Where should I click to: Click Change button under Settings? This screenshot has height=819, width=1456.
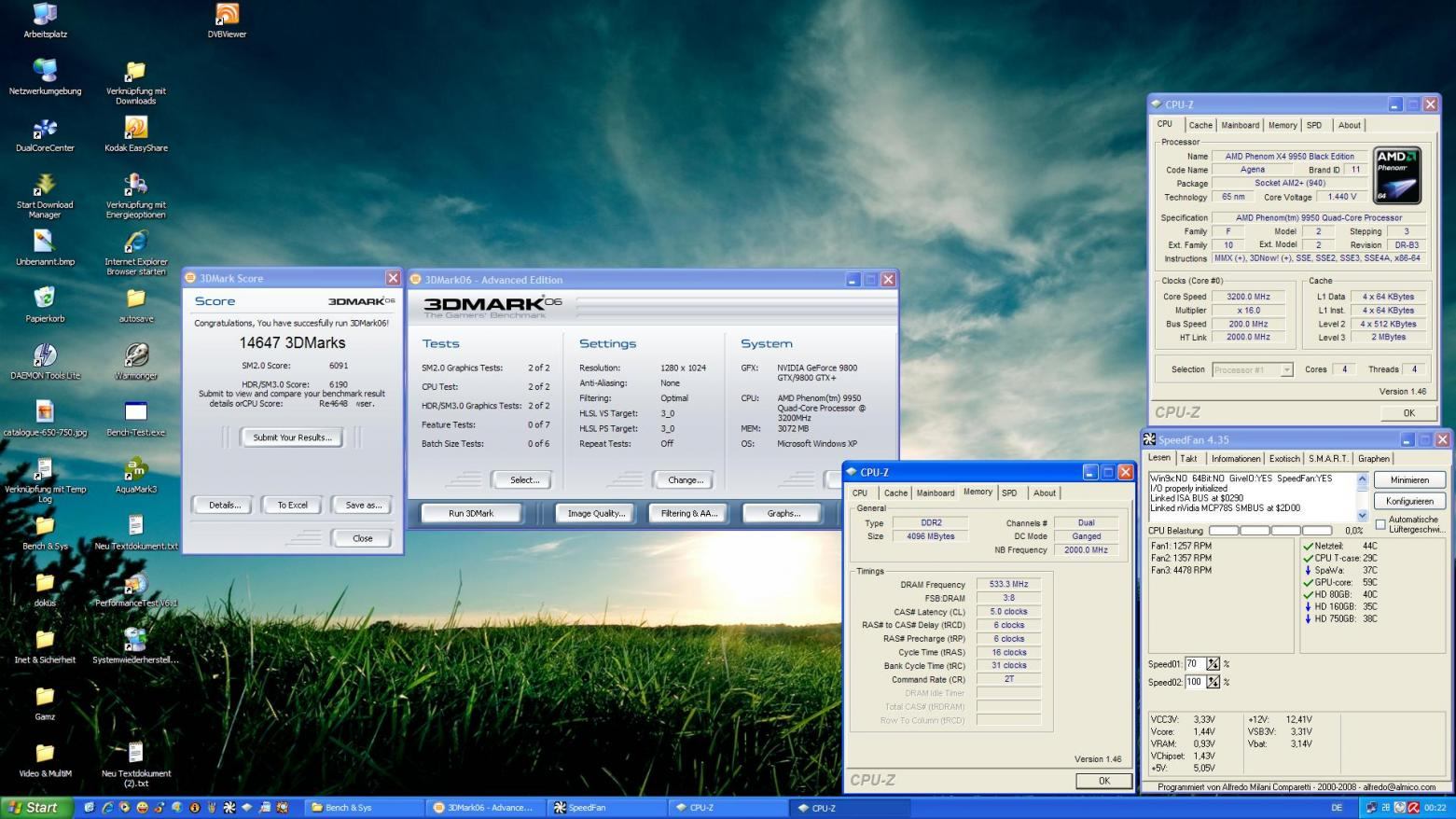(686, 479)
